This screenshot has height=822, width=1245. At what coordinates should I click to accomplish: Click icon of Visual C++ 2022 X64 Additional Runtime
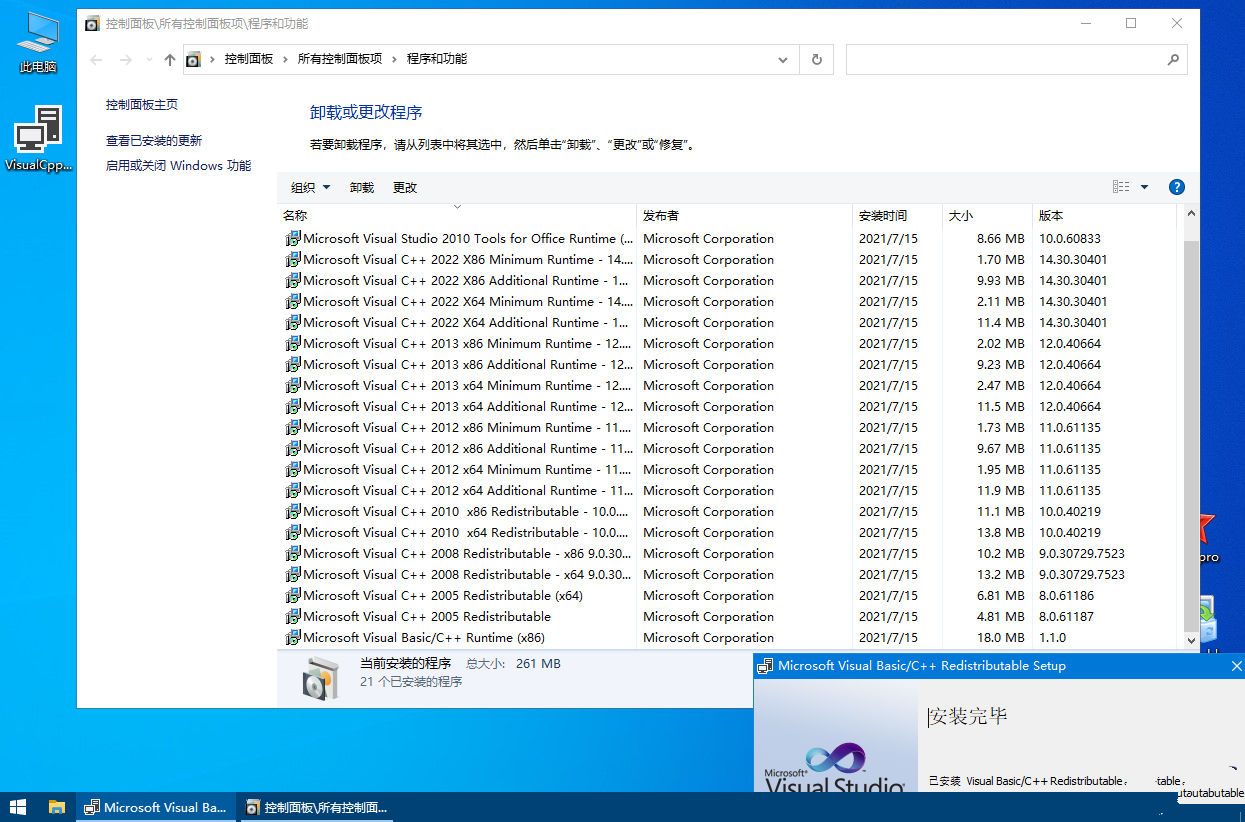(x=293, y=323)
